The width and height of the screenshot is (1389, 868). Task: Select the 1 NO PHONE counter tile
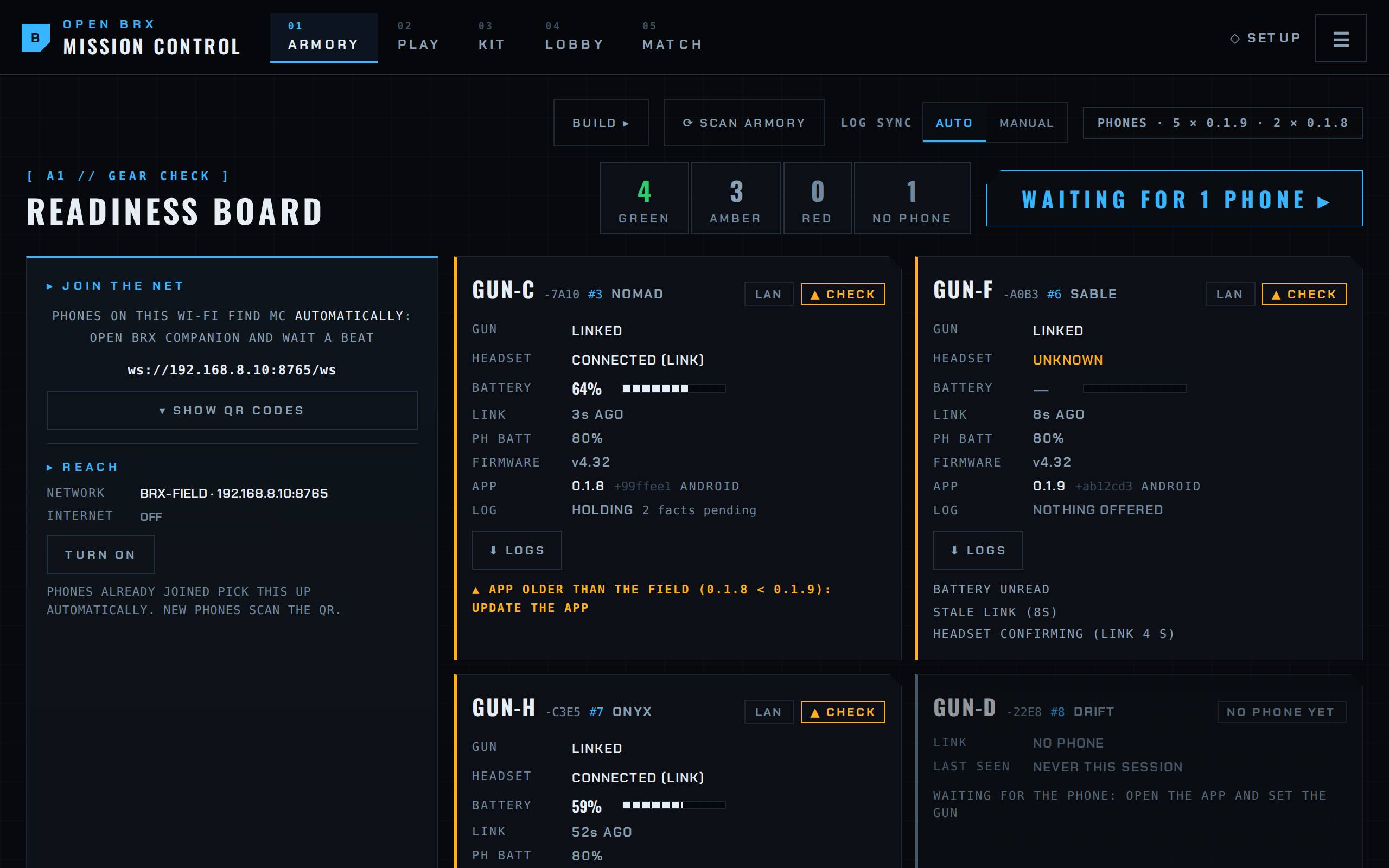(912, 198)
